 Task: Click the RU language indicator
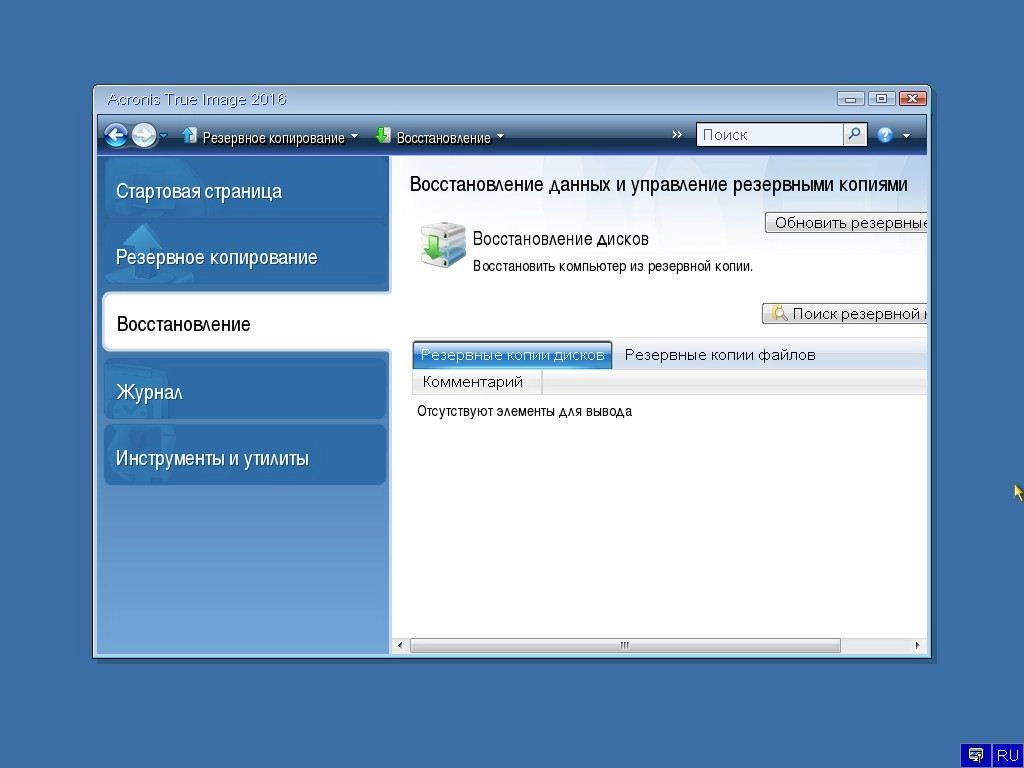point(1008,755)
